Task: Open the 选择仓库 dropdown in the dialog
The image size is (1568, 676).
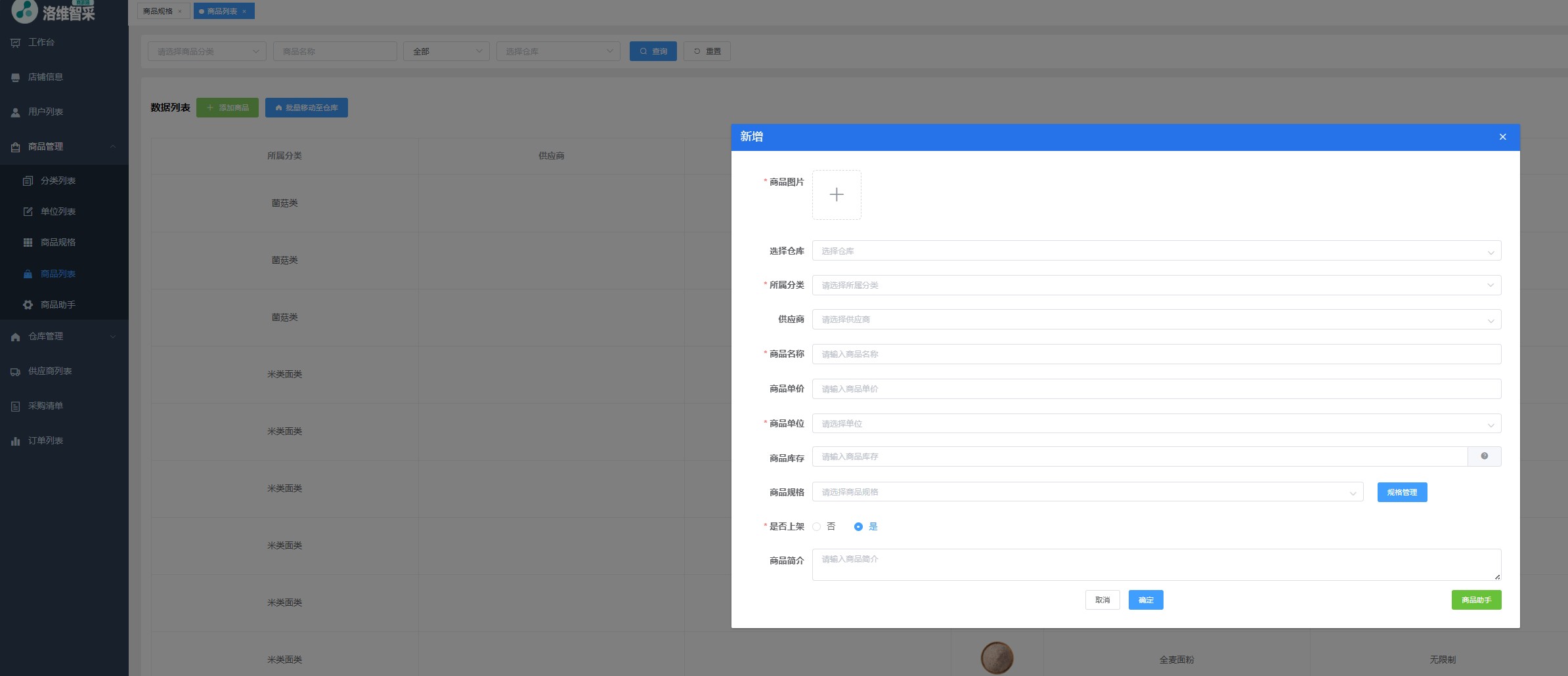Action: [x=1156, y=251]
